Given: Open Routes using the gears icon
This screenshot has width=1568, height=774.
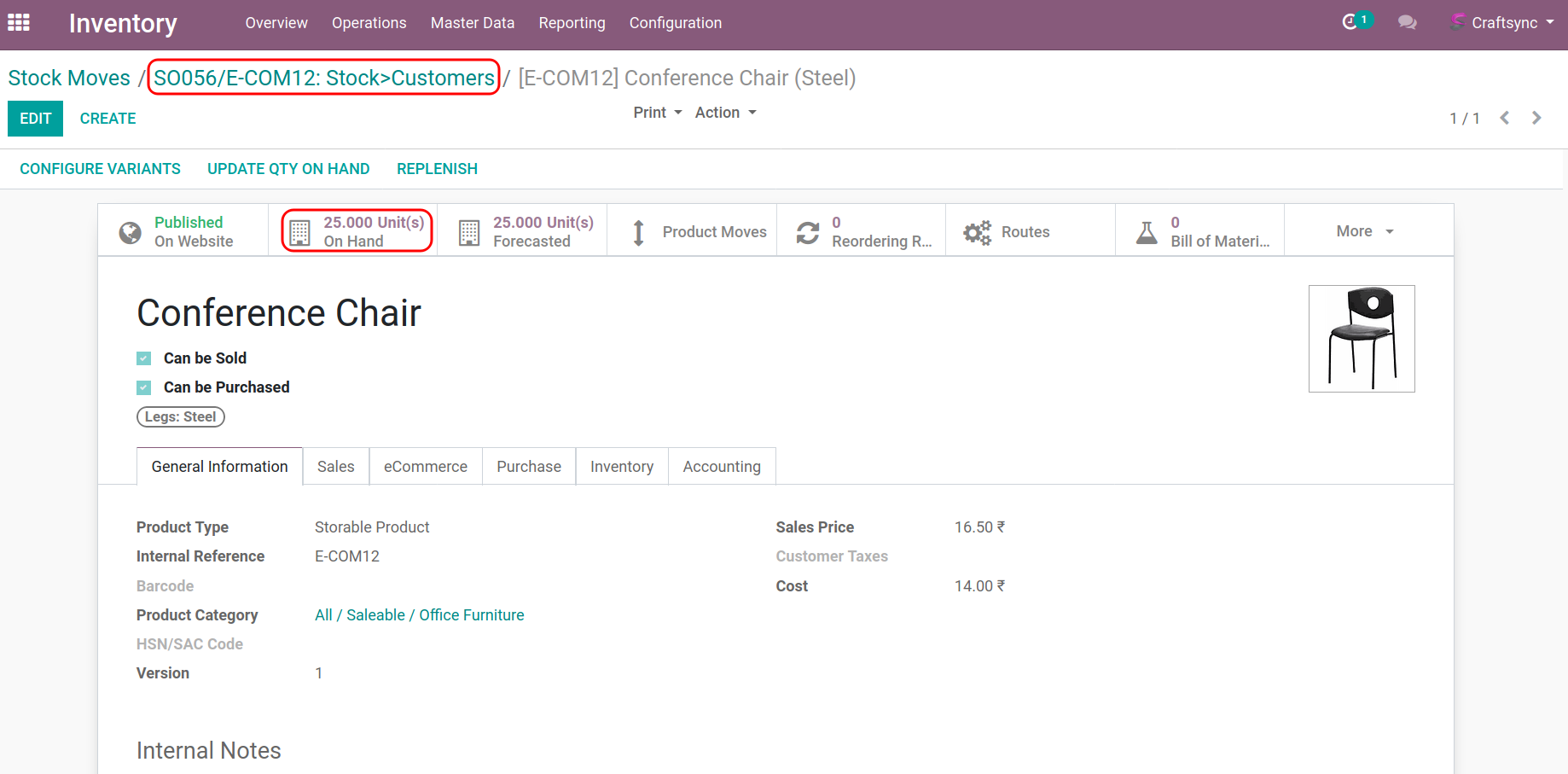Looking at the screenshot, I should click(x=977, y=232).
